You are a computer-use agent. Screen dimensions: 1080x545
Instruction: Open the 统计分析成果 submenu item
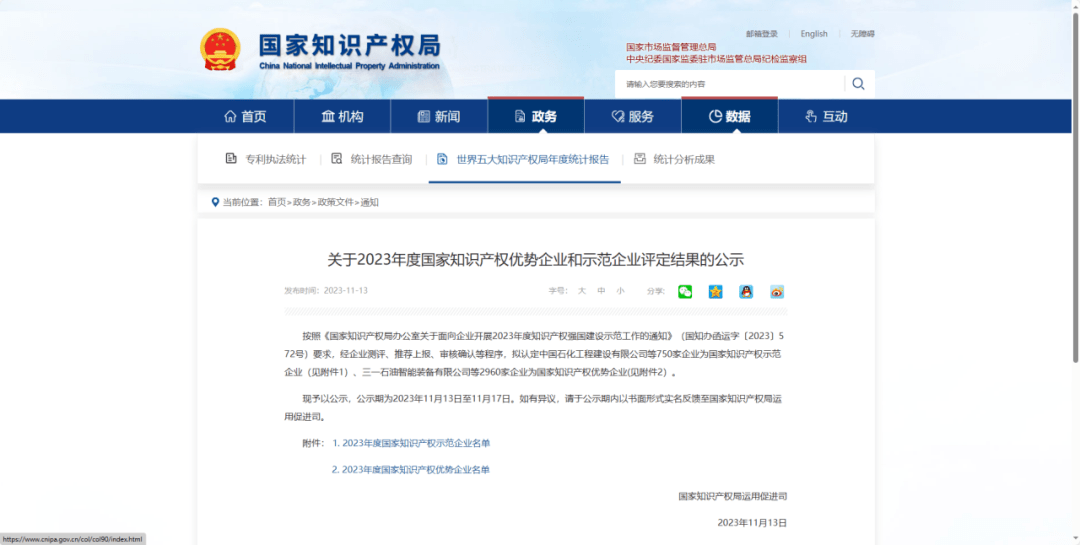pos(684,159)
